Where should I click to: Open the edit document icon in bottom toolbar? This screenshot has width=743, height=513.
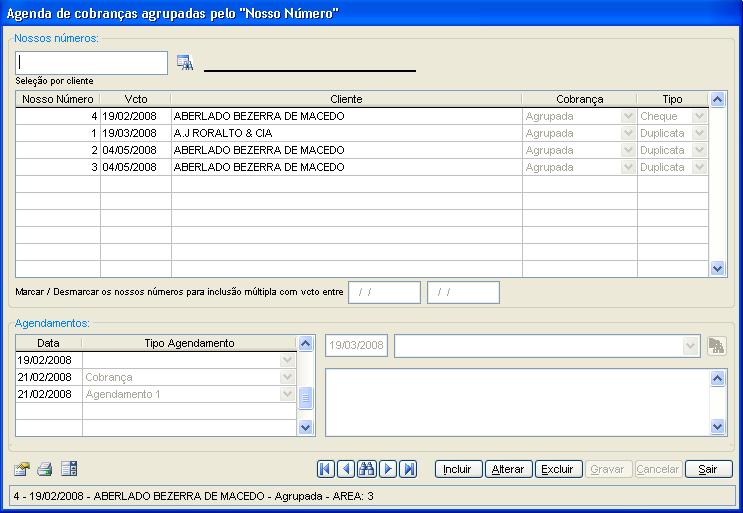click(22, 469)
